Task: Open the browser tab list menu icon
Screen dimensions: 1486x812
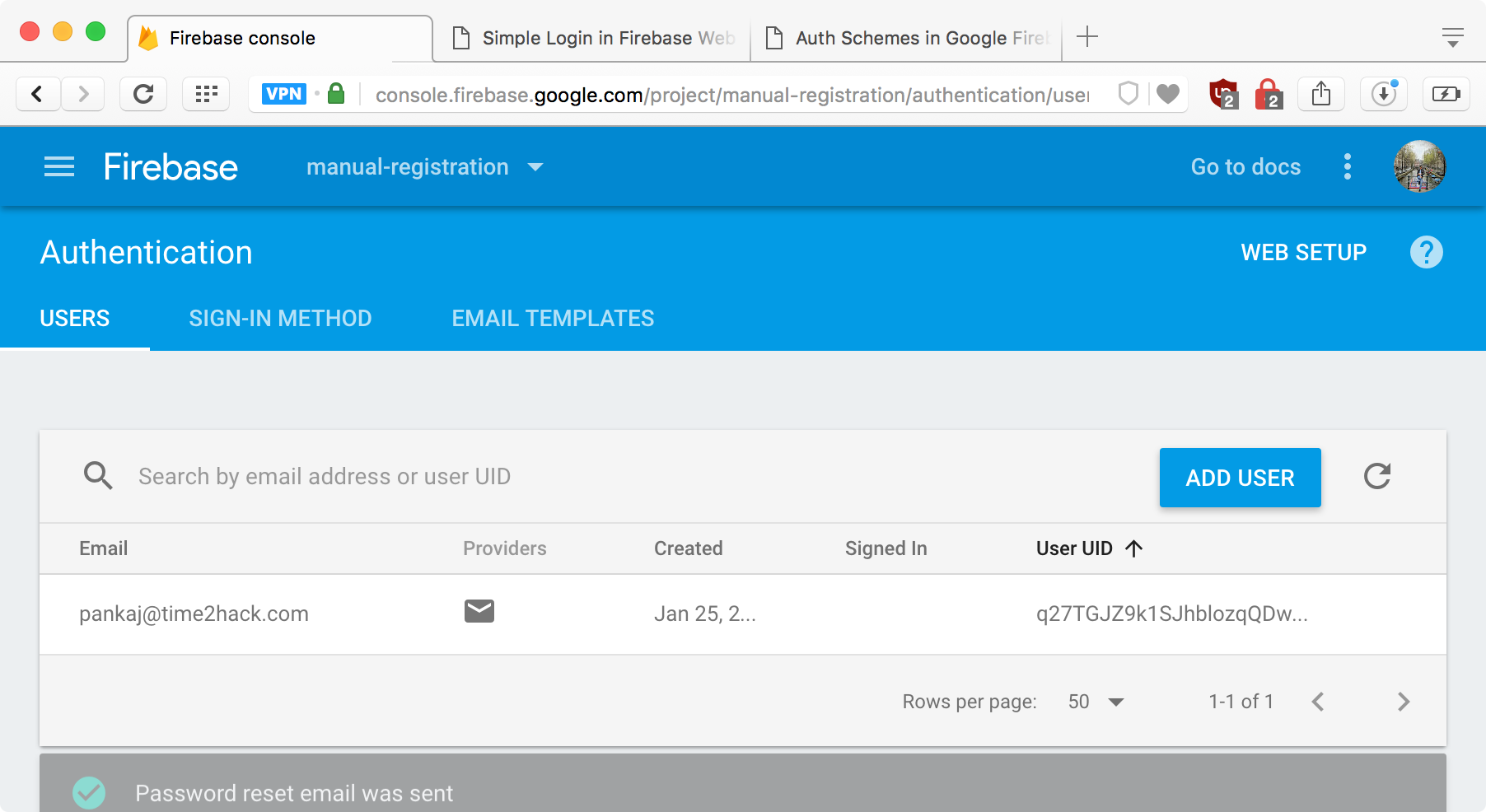Action: pyautogui.click(x=1453, y=37)
